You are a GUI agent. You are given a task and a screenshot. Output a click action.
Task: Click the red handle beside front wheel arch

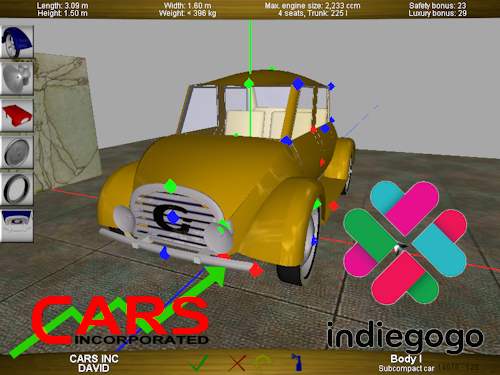(333, 206)
